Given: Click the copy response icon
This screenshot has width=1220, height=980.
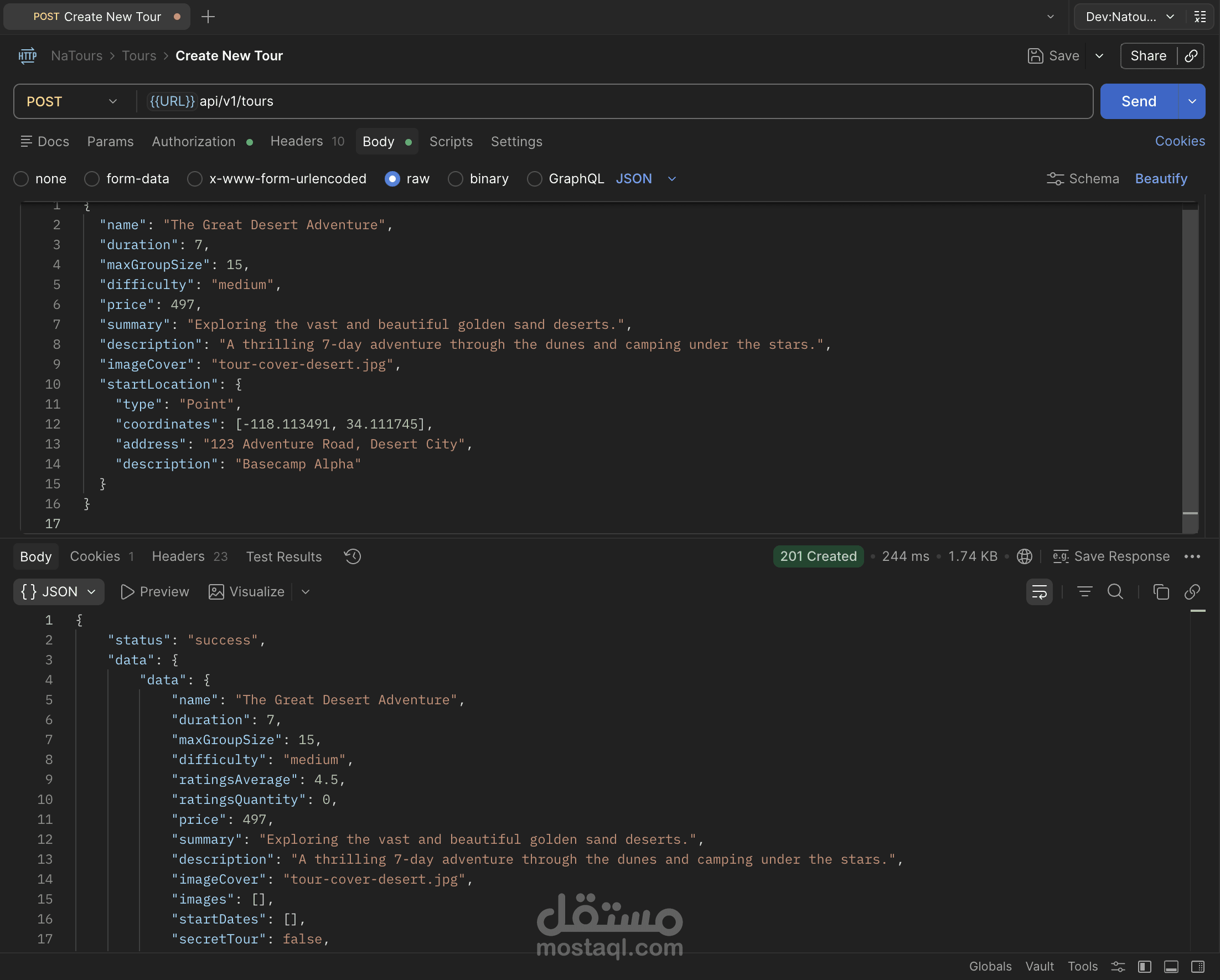Looking at the screenshot, I should coord(1161,592).
